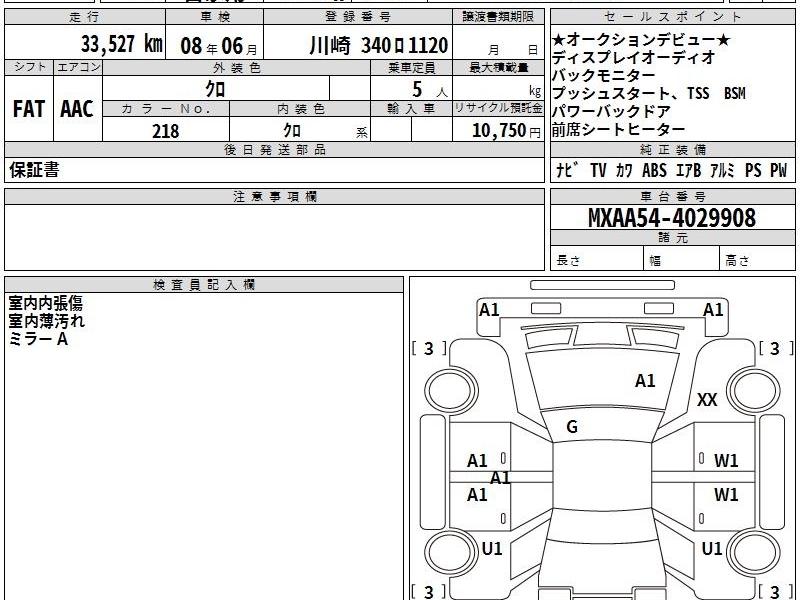The height and width of the screenshot is (600, 800).
Task: Select クロ under the 内装色 header
Action: pos(292,131)
